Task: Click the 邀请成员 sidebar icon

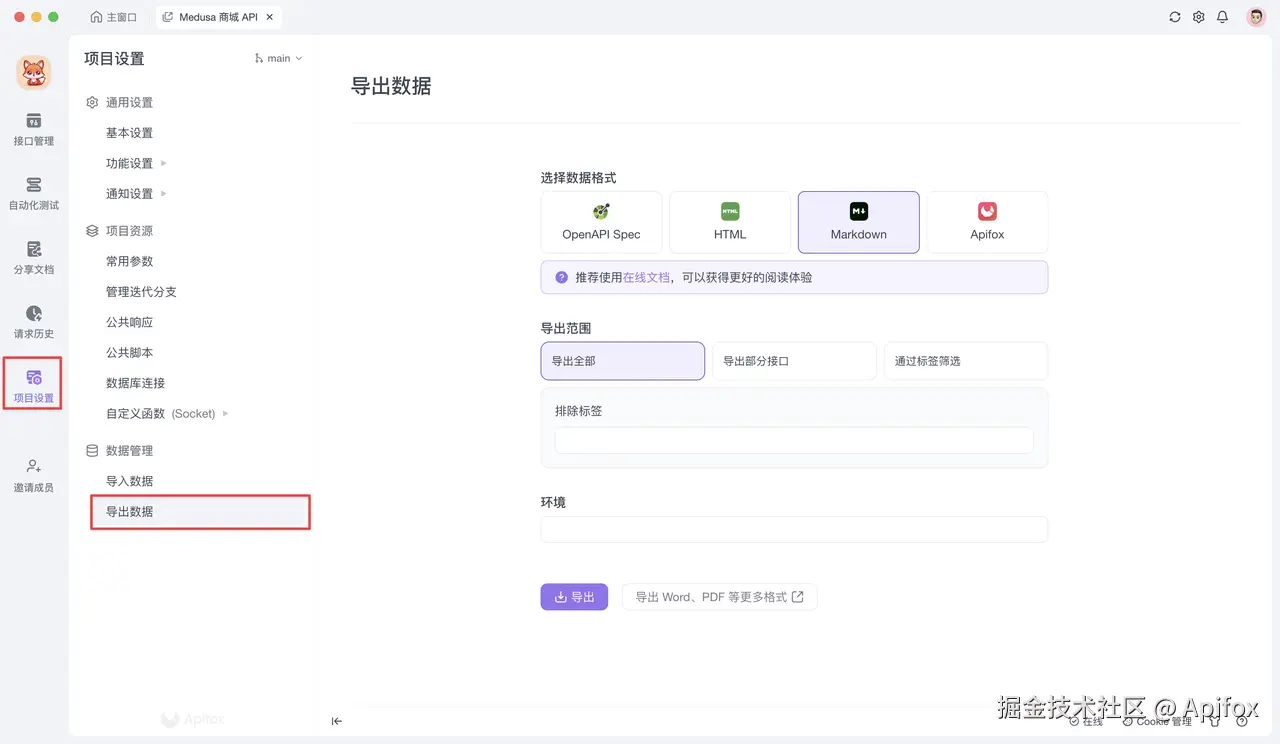Action: coord(34,475)
